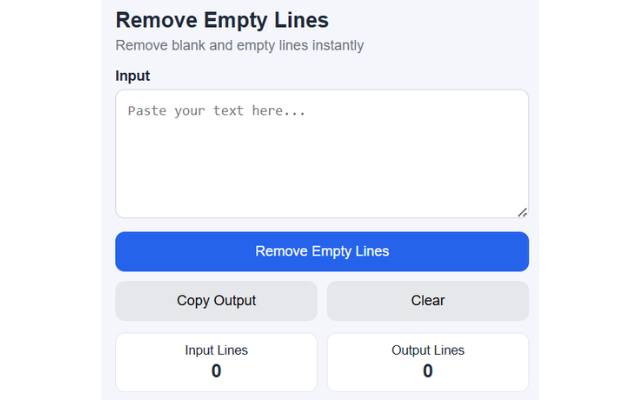Click the white page margin left of panel

tap(51, 200)
